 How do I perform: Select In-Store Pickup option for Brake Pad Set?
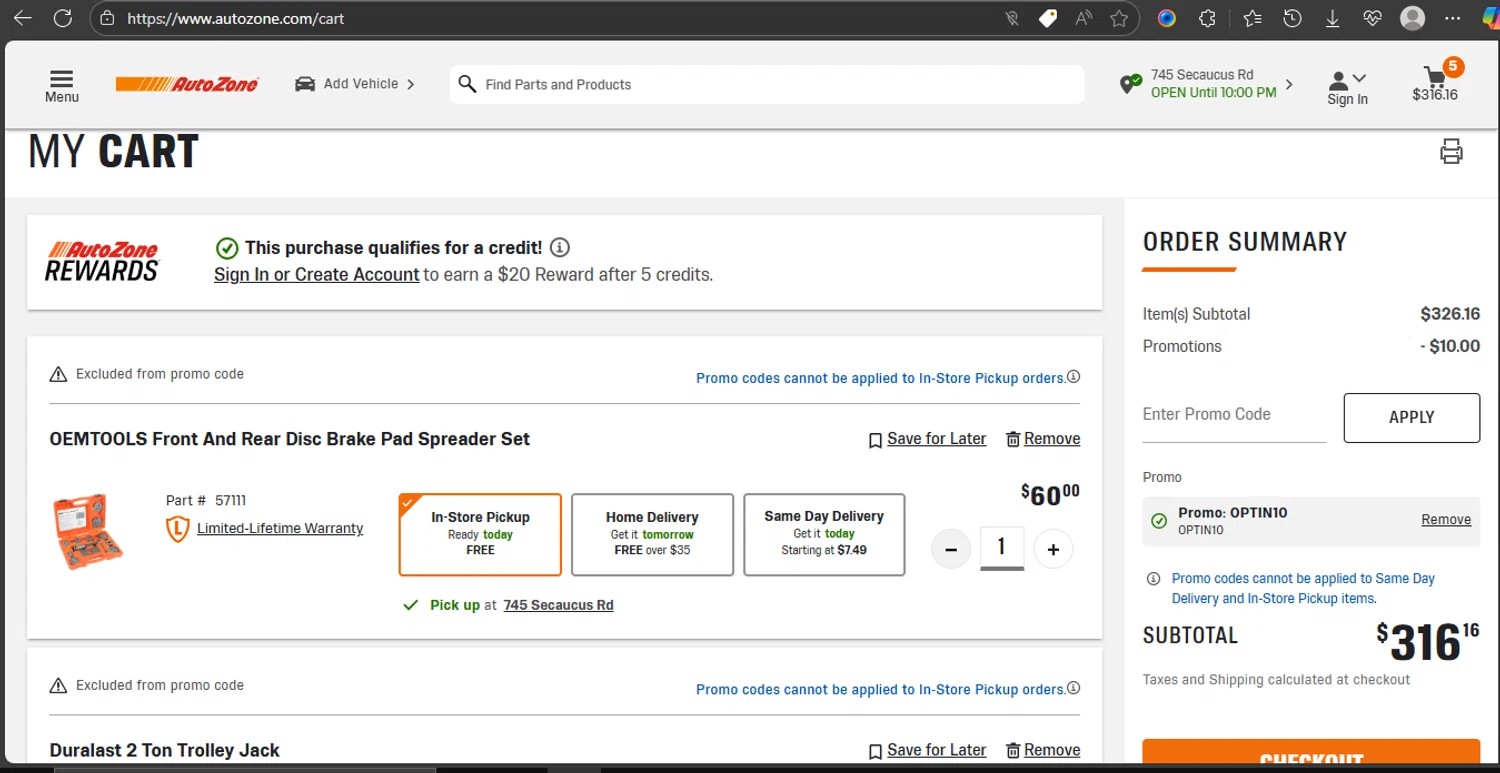click(x=480, y=534)
